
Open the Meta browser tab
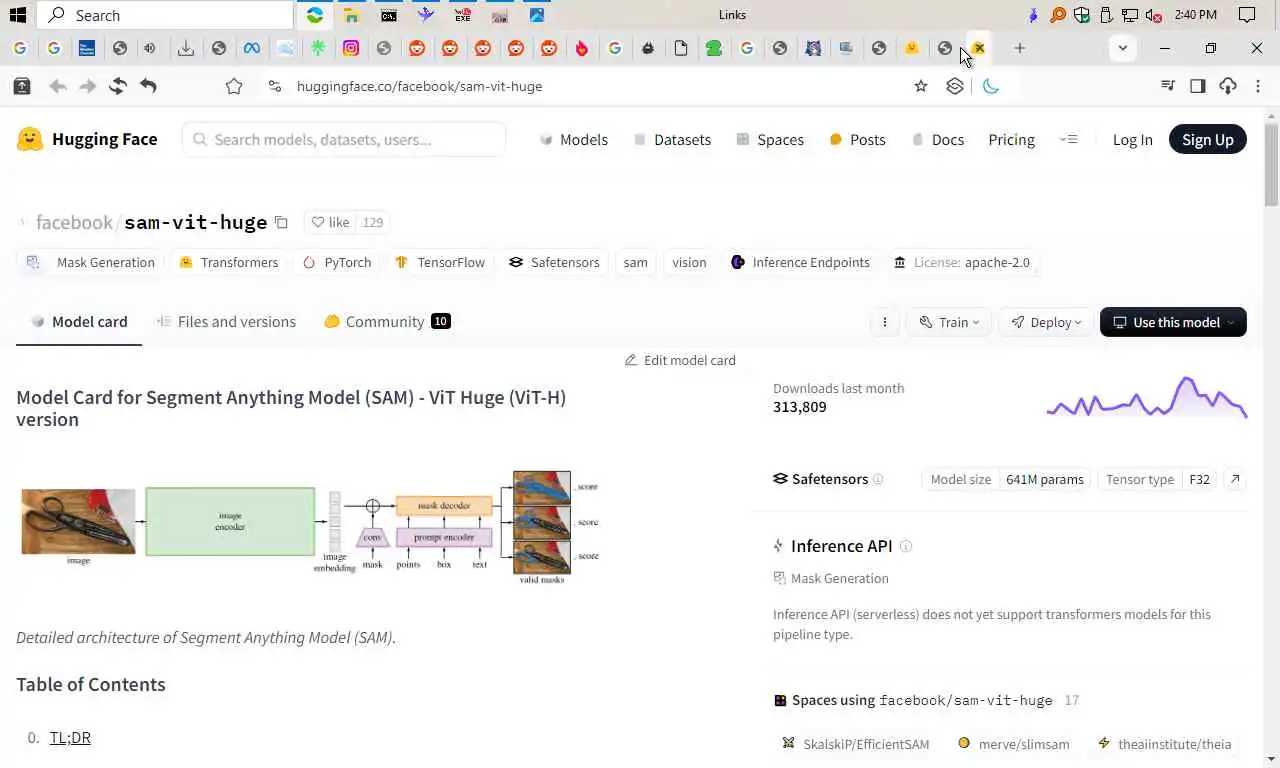tap(252, 48)
